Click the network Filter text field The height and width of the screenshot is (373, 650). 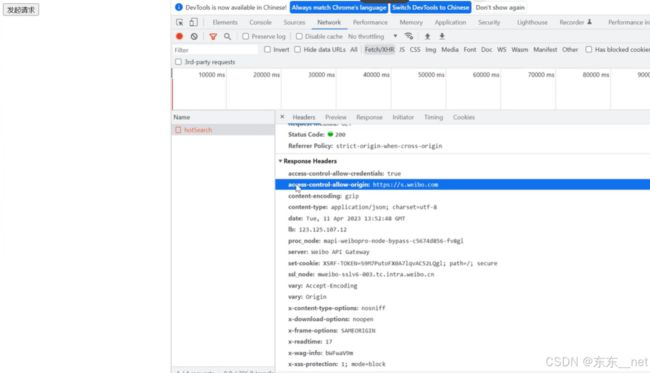[215, 50]
